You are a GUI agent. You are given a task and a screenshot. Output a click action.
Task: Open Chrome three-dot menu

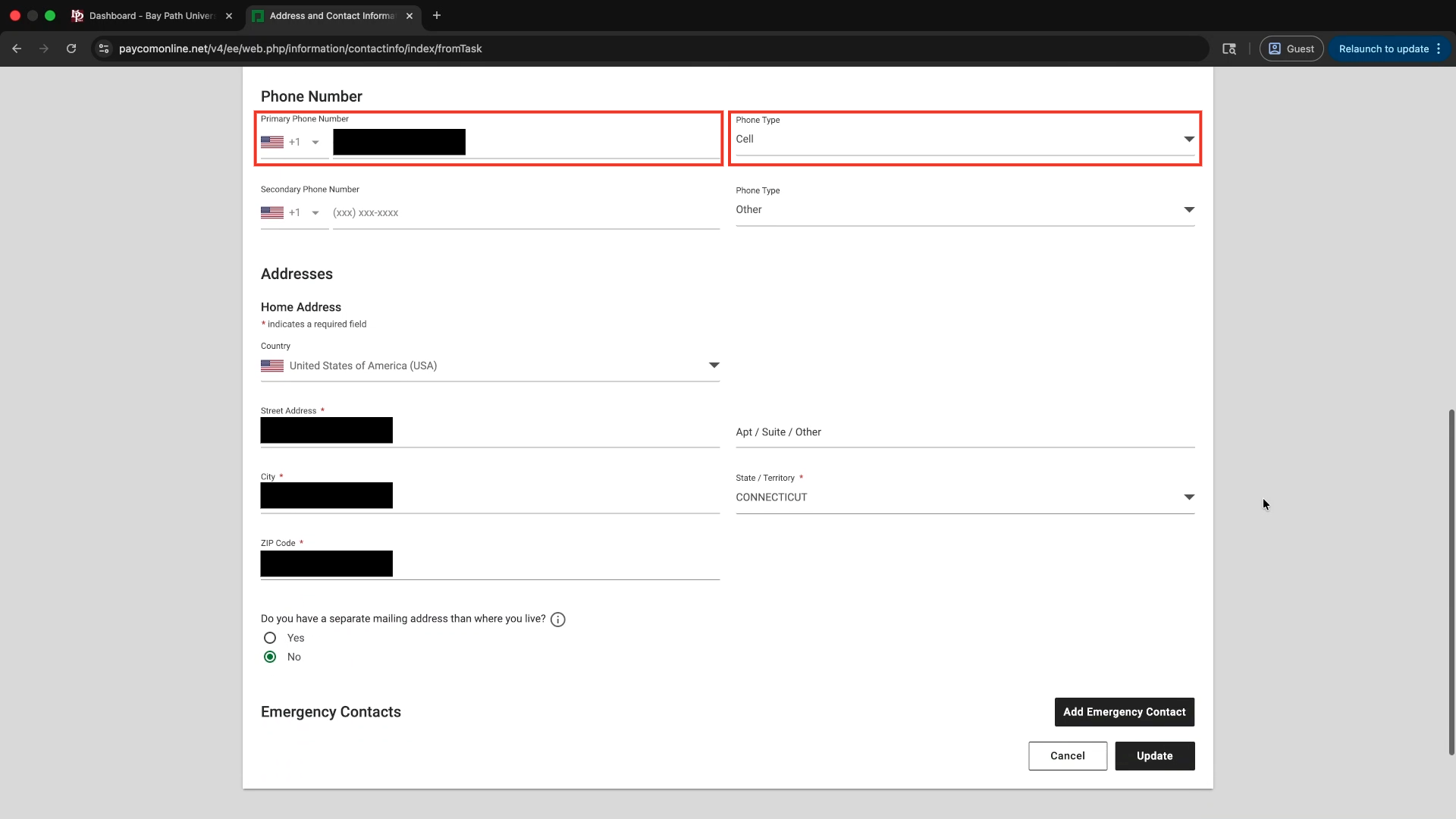(x=1439, y=49)
